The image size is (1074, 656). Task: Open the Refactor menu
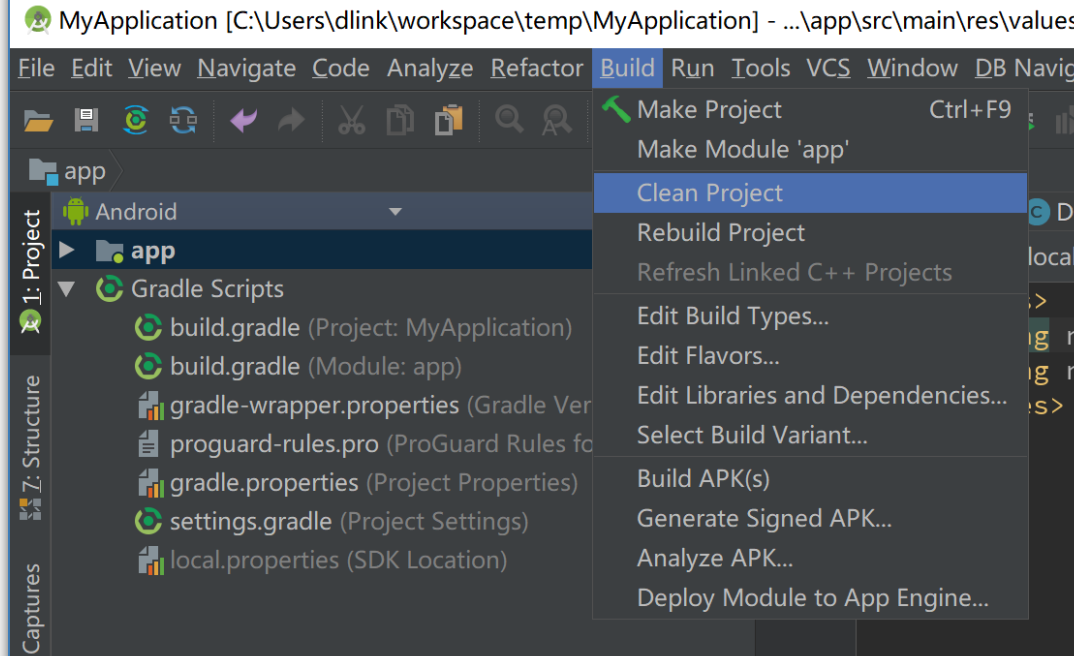(536, 68)
